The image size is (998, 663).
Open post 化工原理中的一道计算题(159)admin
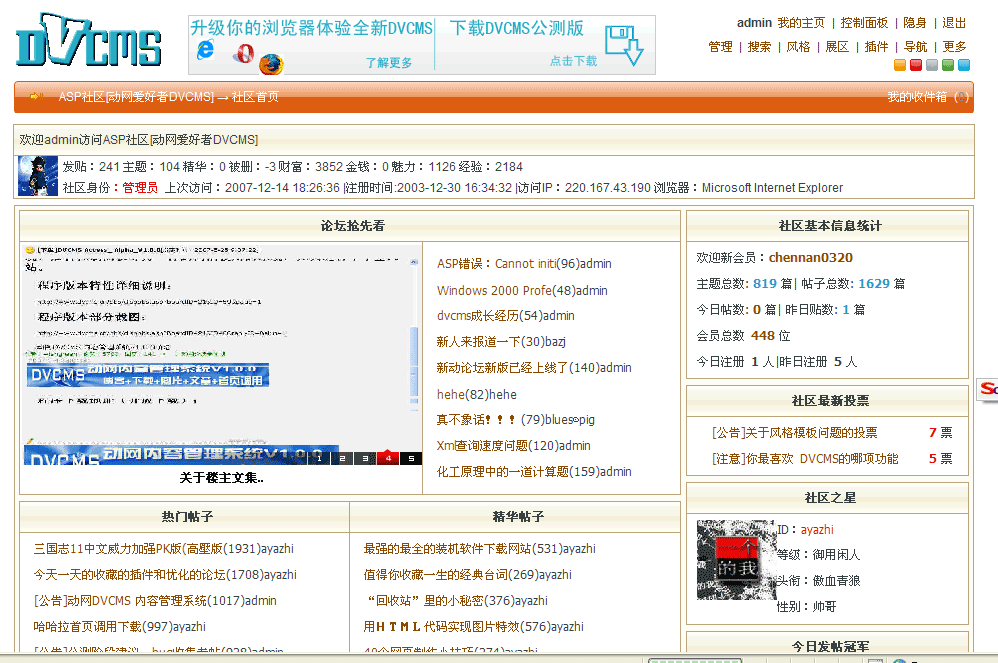tap(534, 471)
